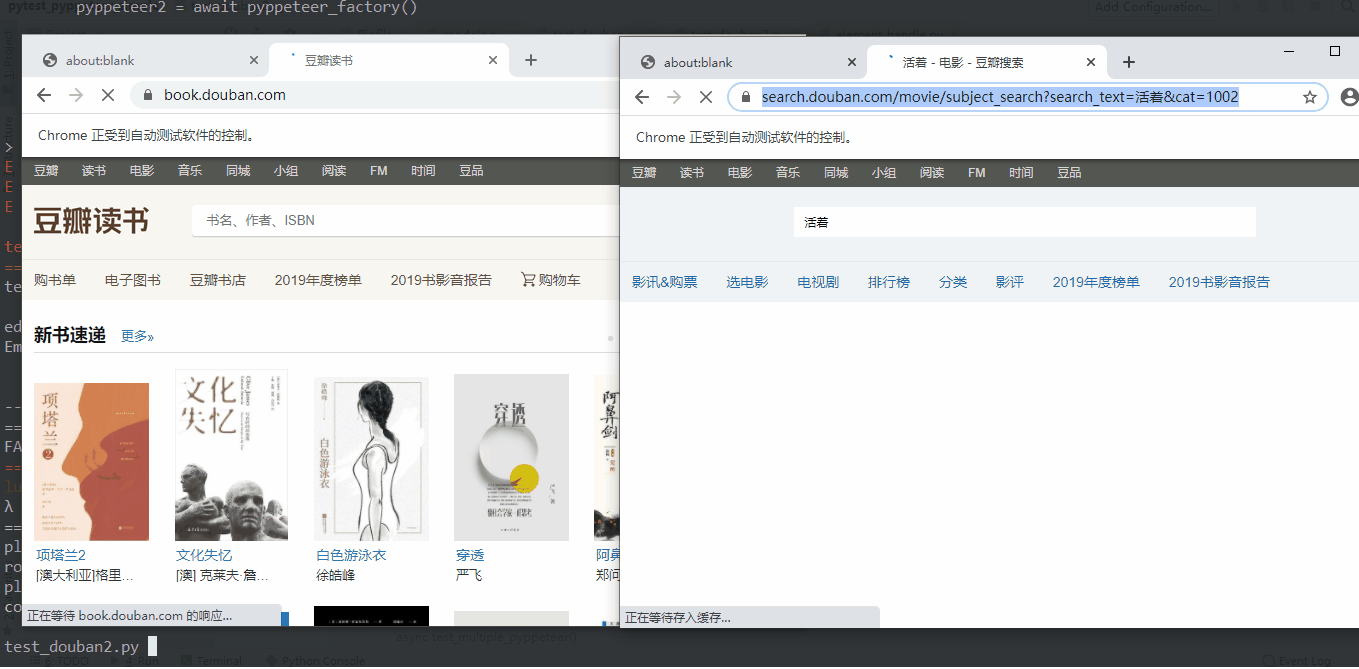Image resolution: width=1359 pixels, height=669 pixels.
Task: Open 项塔兰2 book cover
Action: point(91,462)
